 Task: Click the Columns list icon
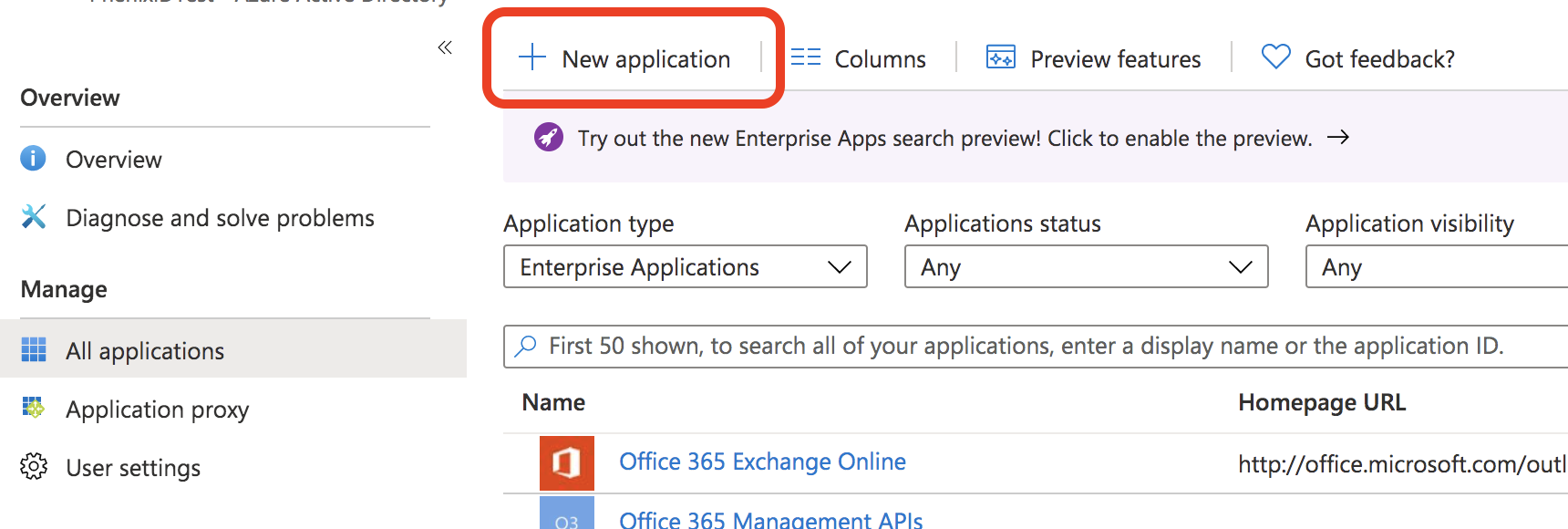pos(805,57)
